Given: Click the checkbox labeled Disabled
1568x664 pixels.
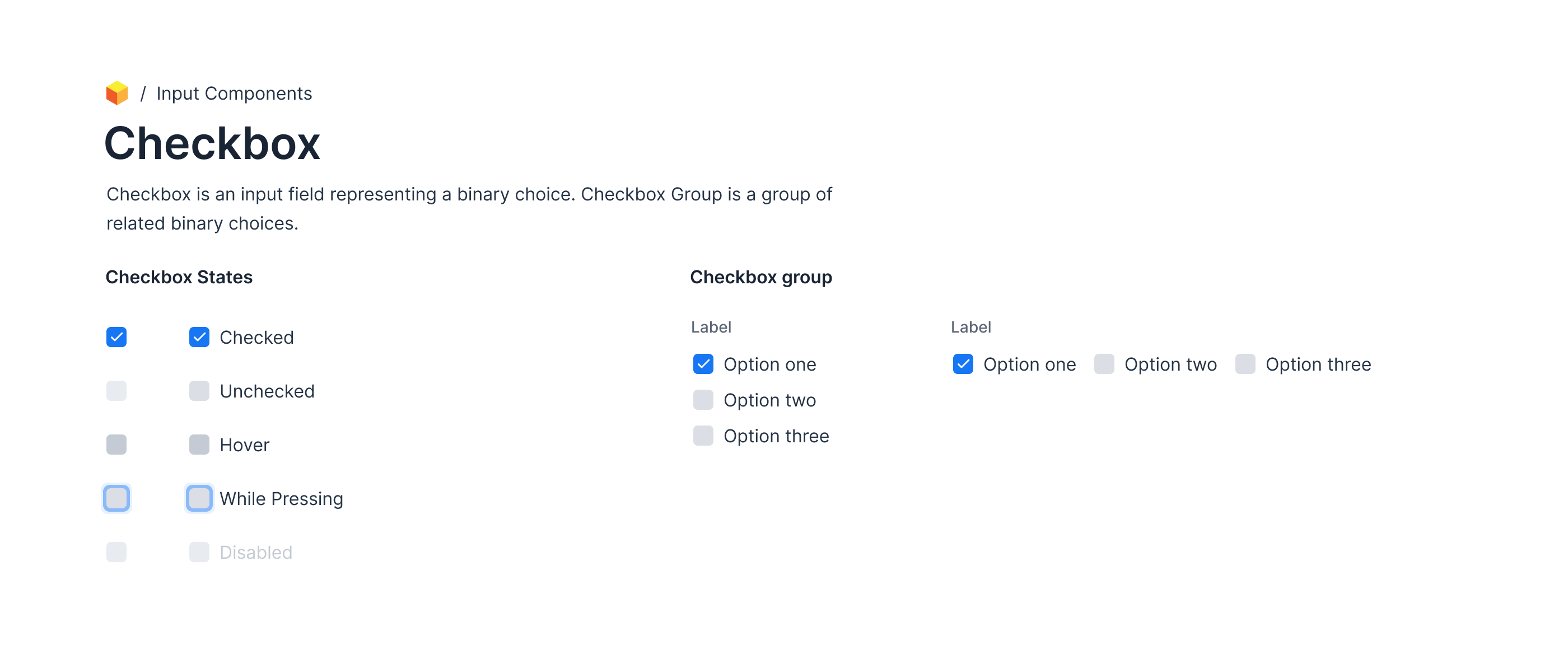Looking at the screenshot, I should (199, 552).
